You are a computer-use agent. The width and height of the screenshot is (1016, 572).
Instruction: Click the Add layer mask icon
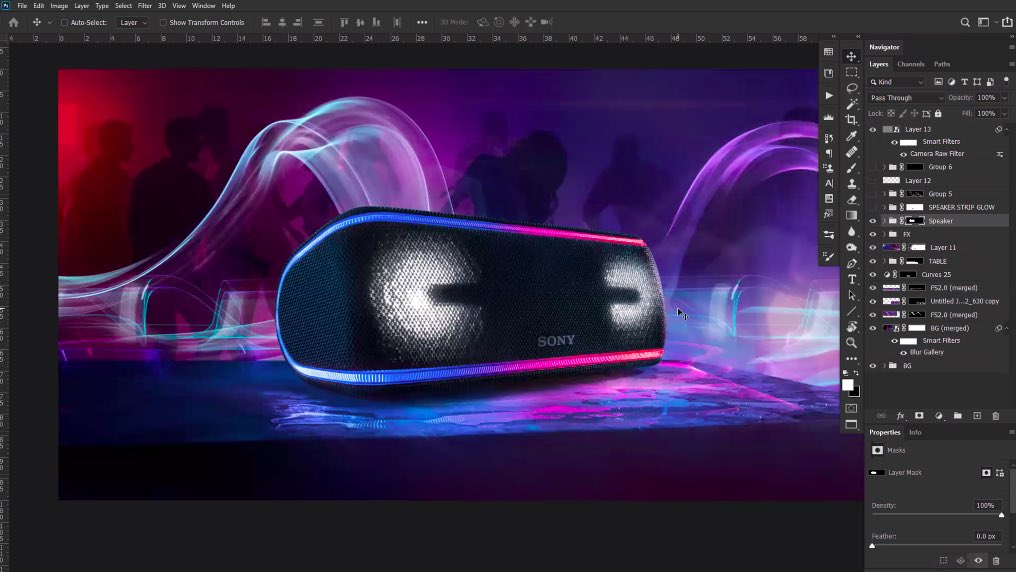pyautogui.click(x=919, y=416)
